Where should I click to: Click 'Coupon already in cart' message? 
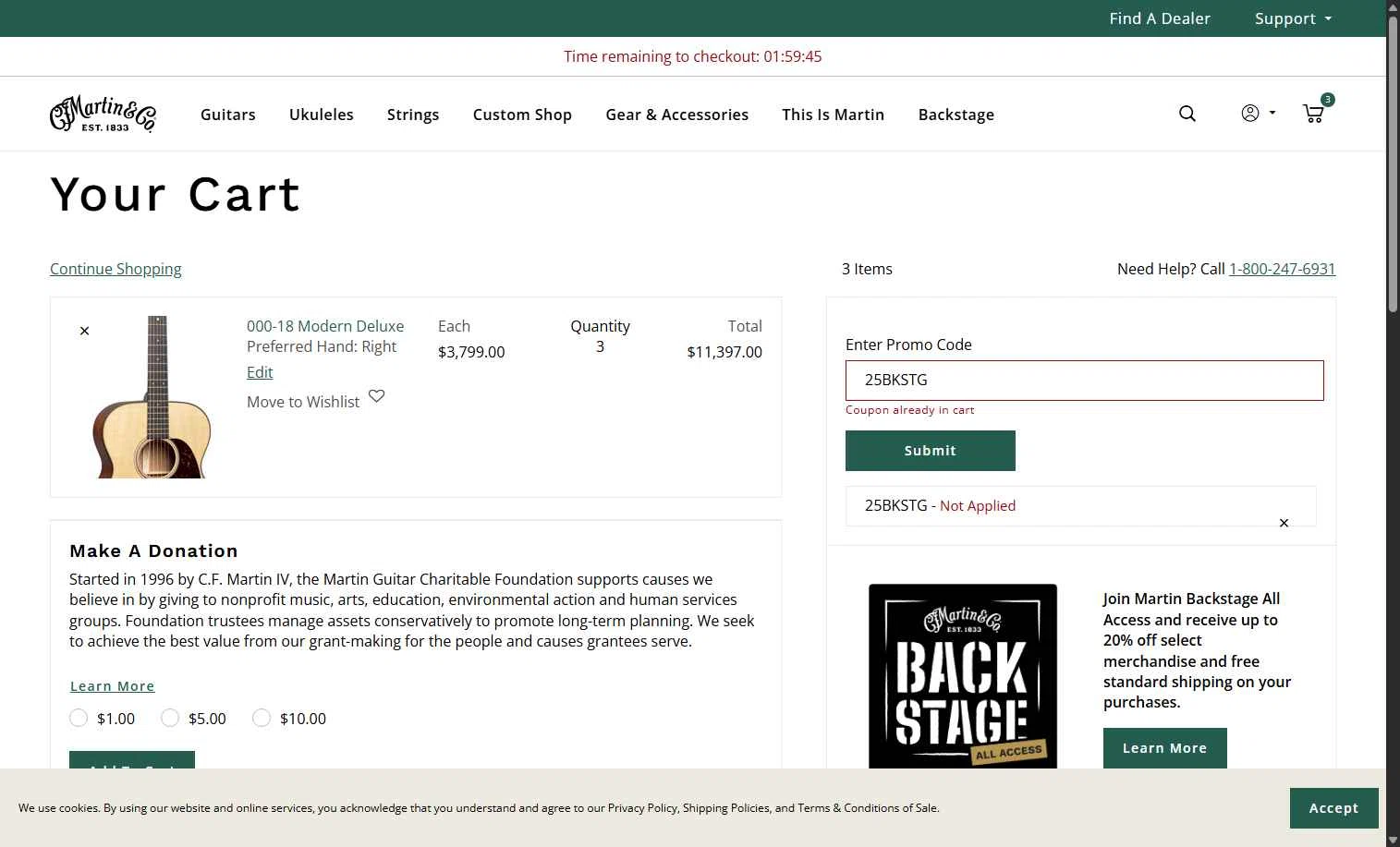(x=910, y=410)
